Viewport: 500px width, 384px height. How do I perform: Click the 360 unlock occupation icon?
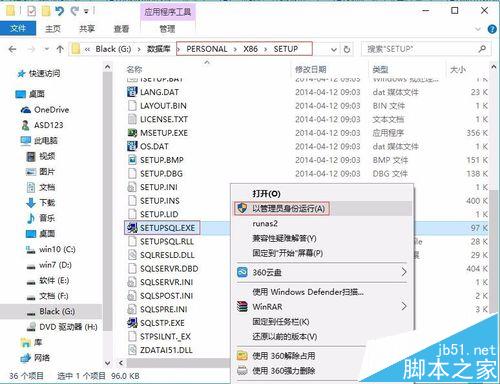(x=242, y=356)
